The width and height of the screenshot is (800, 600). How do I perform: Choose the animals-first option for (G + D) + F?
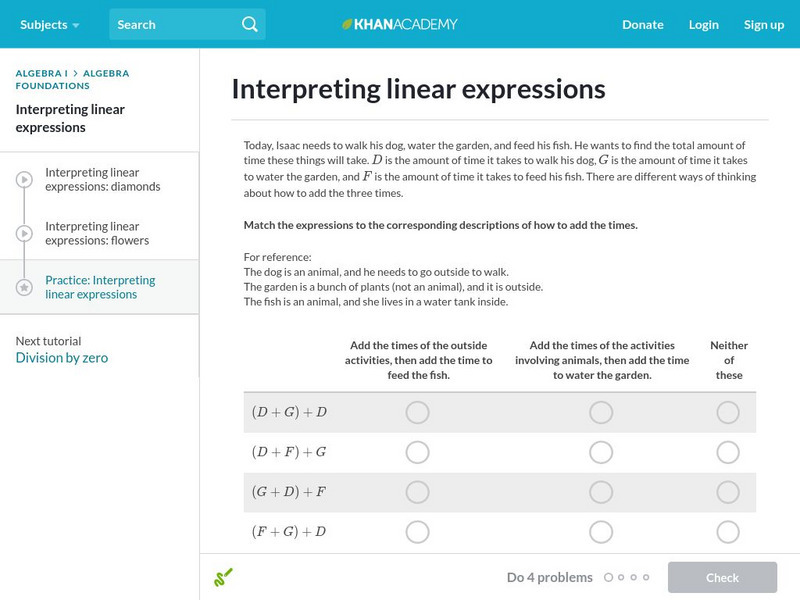click(x=601, y=492)
